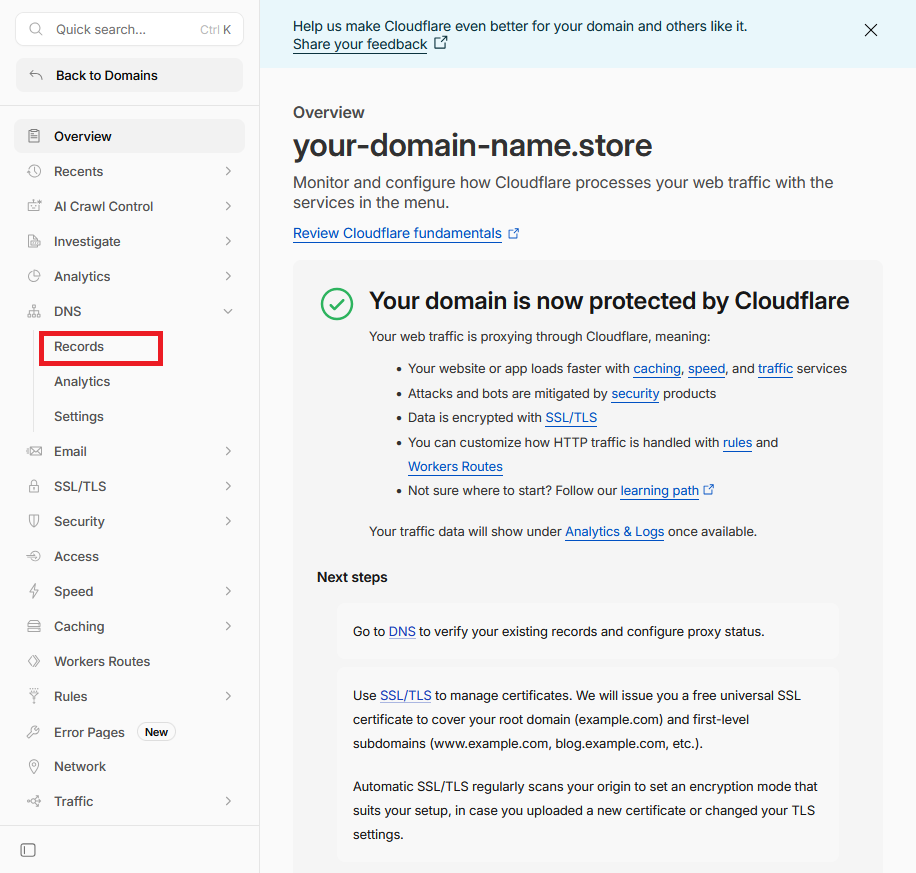This screenshot has height=873, width=916.
Task: Click the Security shield icon
Action: pos(34,521)
